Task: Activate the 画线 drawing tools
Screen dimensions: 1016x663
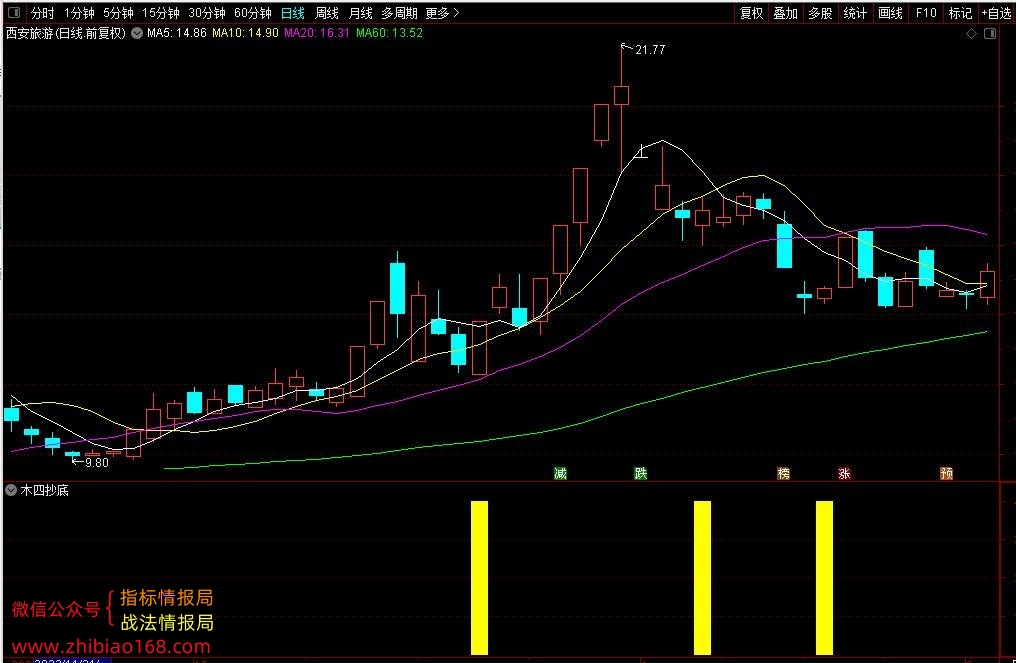Action: pyautogui.click(x=890, y=13)
